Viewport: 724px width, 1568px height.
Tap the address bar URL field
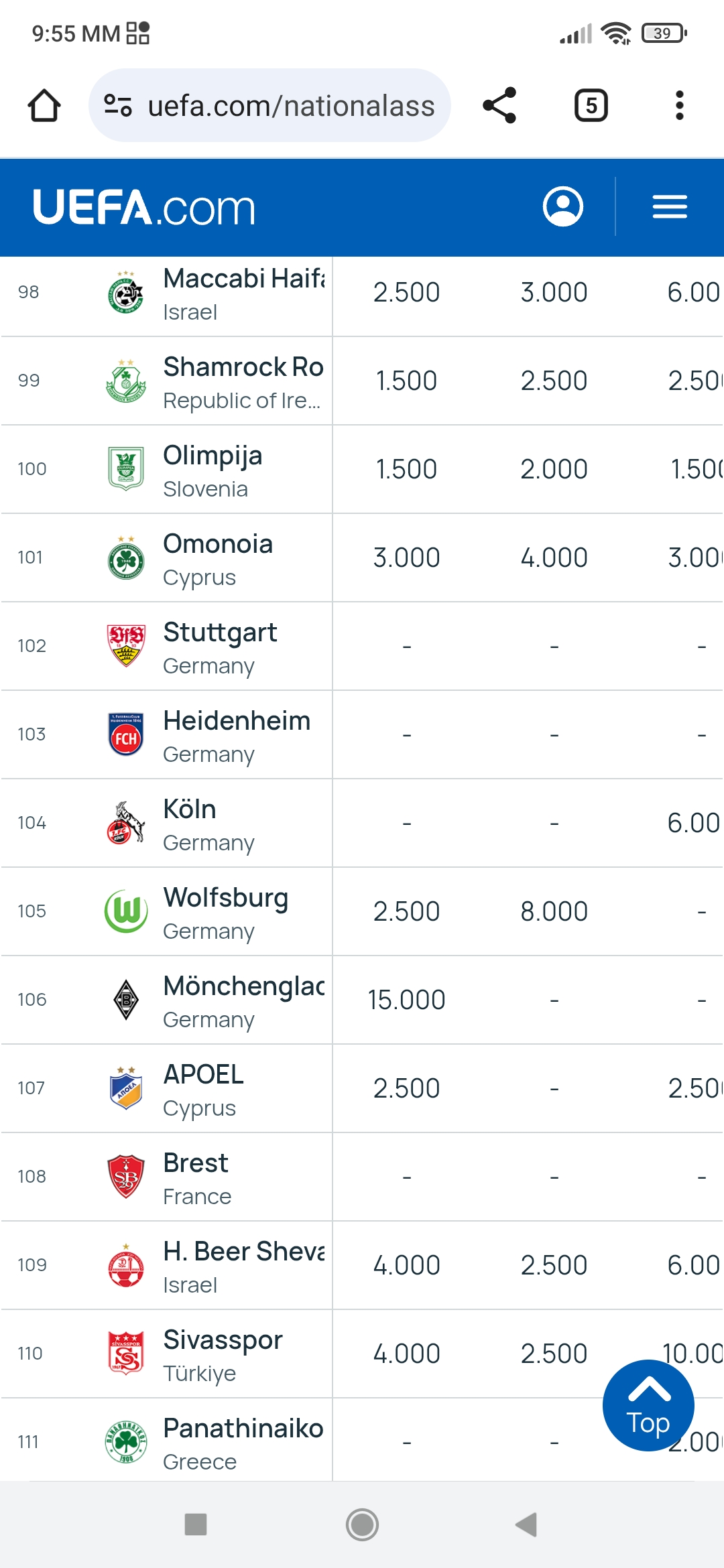point(291,106)
